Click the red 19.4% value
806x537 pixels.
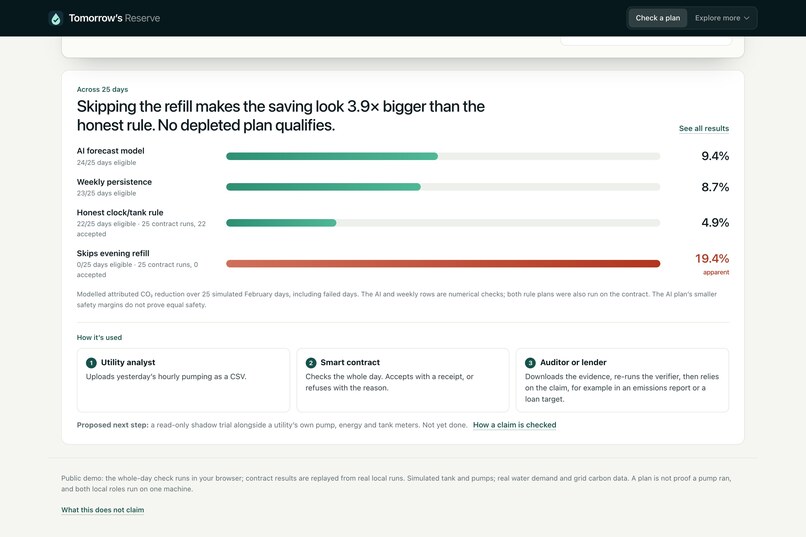click(x=712, y=258)
